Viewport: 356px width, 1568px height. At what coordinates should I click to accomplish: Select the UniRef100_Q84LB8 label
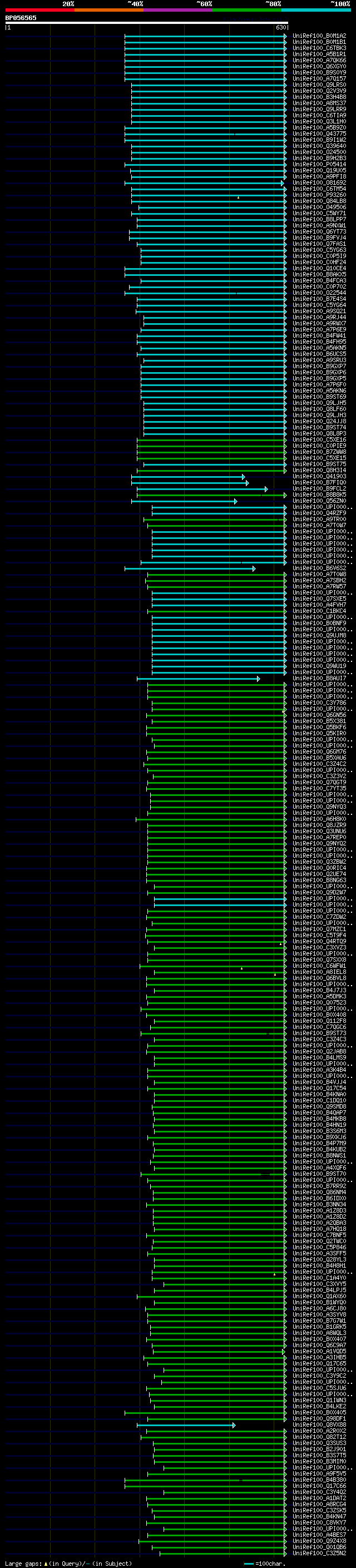319,201
